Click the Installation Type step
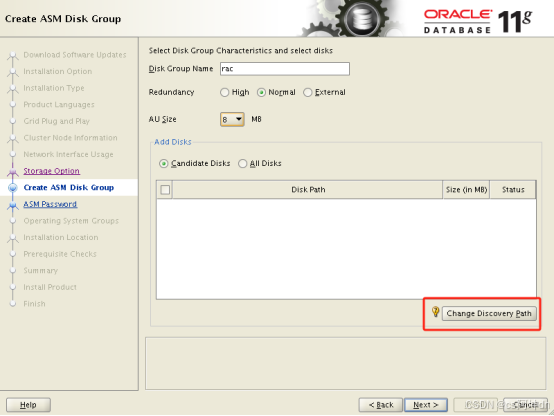 coord(54,88)
